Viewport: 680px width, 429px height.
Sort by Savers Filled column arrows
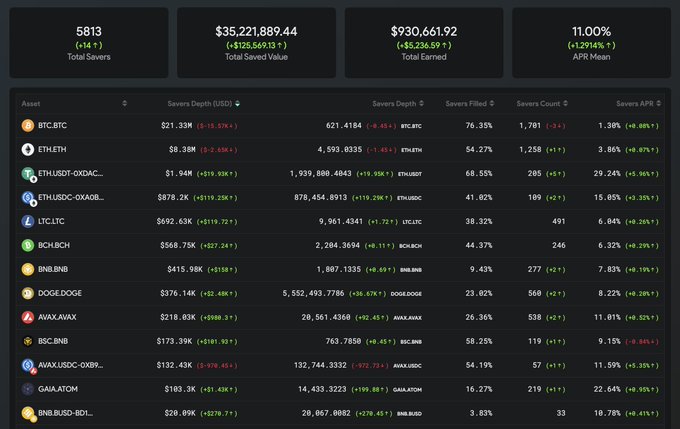[x=491, y=103]
